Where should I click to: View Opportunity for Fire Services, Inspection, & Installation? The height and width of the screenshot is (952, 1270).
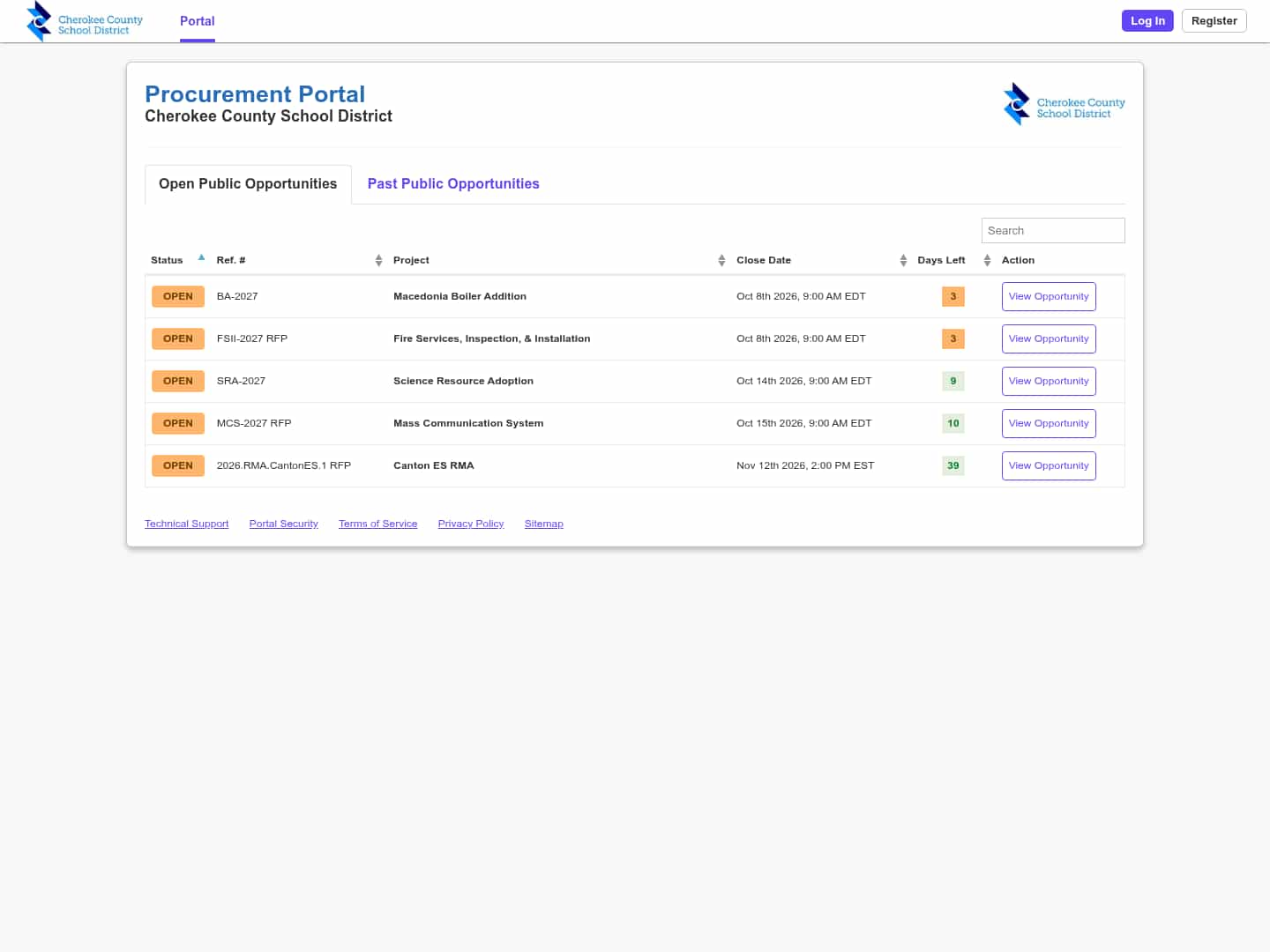[x=1049, y=338]
